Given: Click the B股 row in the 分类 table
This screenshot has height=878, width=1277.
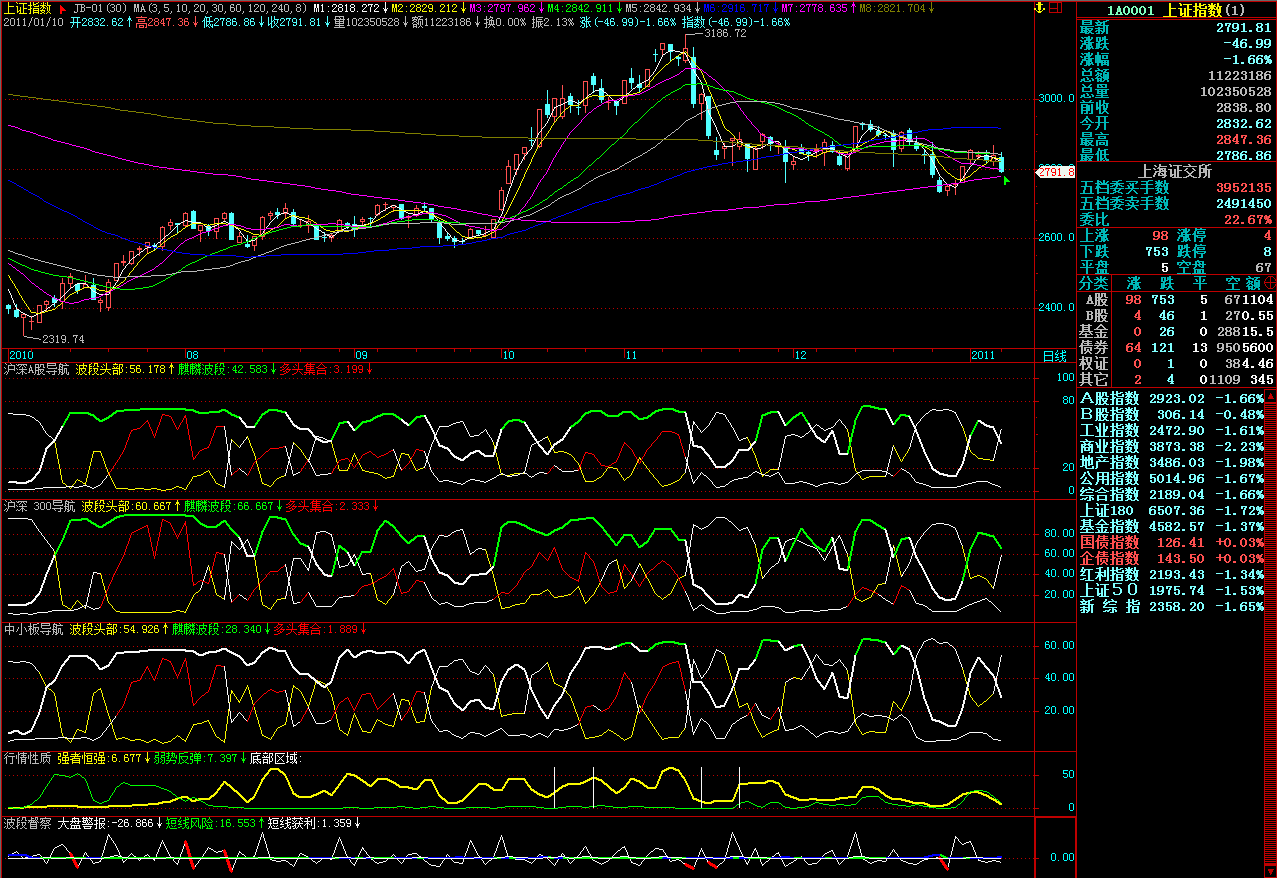Looking at the screenshot, I should pyautogui.click(x=1176, y=315).
